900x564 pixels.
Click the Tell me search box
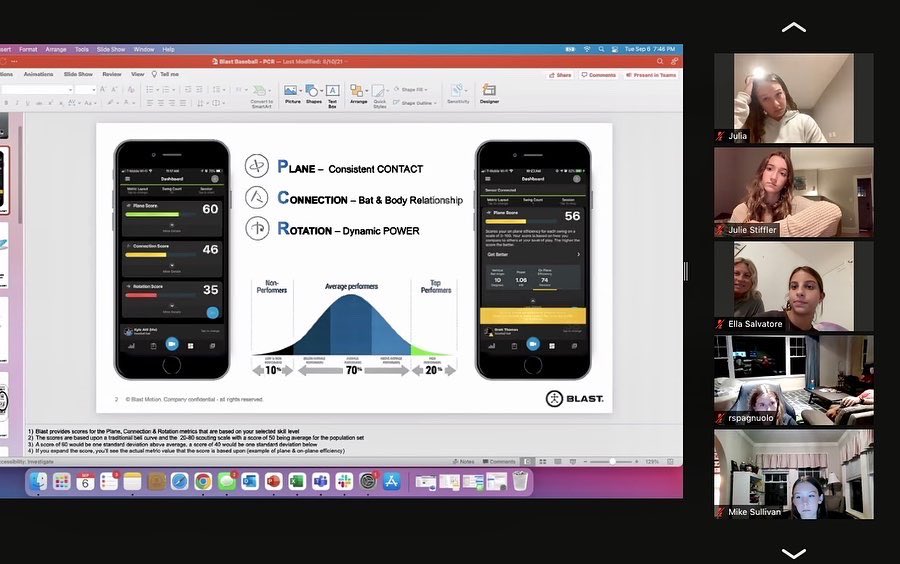click(x=165, y=74)
